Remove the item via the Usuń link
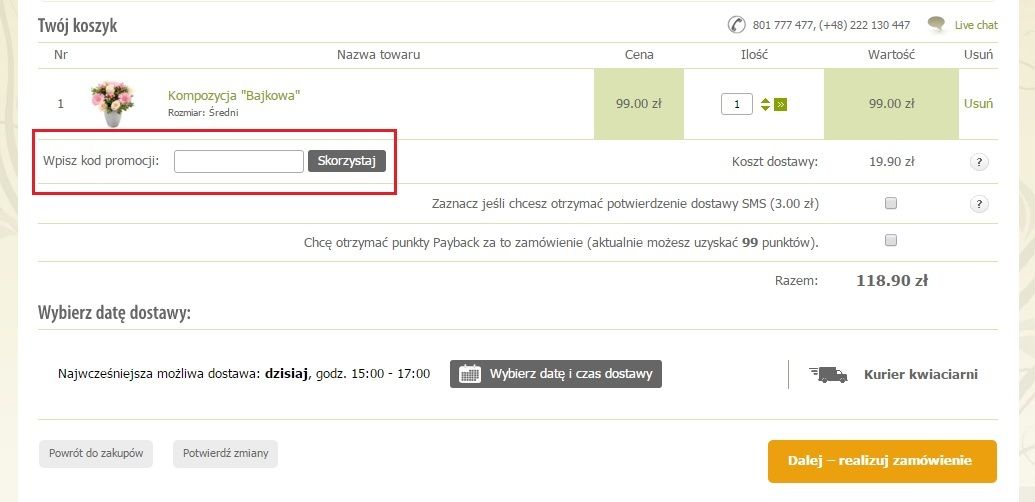This screenshot has height=502, width=1035. [978, 104]
